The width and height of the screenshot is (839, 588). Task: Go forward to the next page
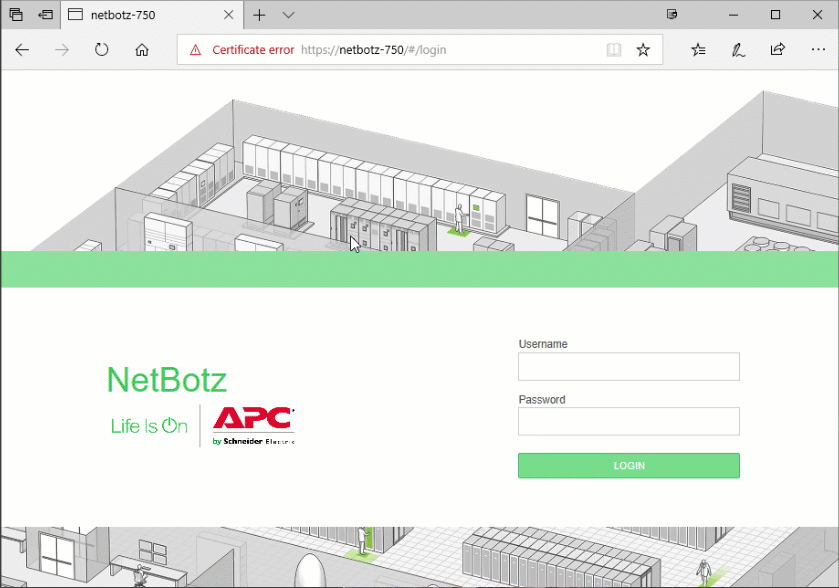point(62,50)
